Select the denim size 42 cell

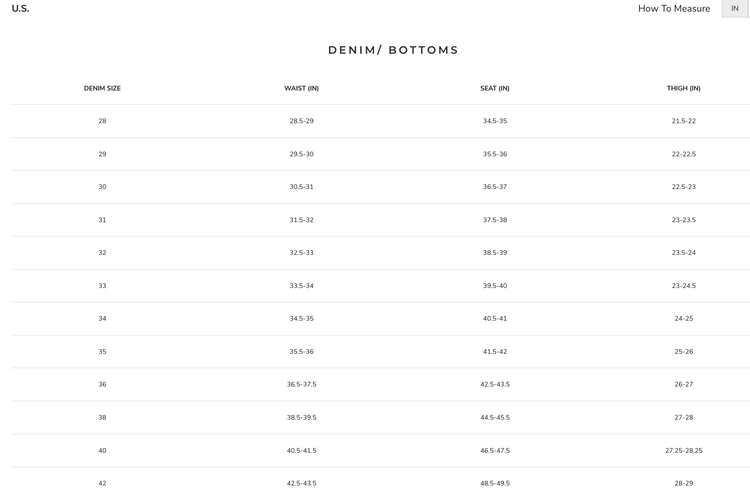(102, 483)
